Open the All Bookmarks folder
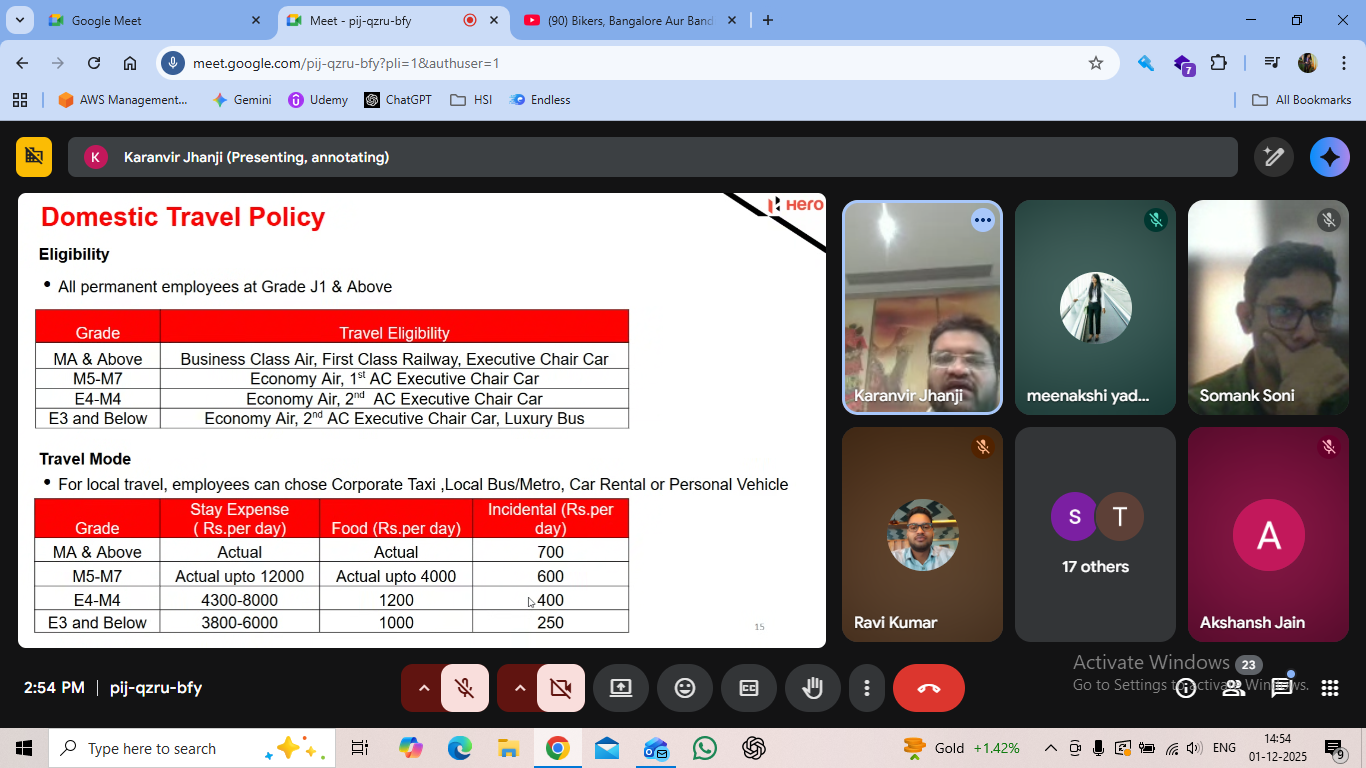The image size is (1366, 768). point(1302,100)
